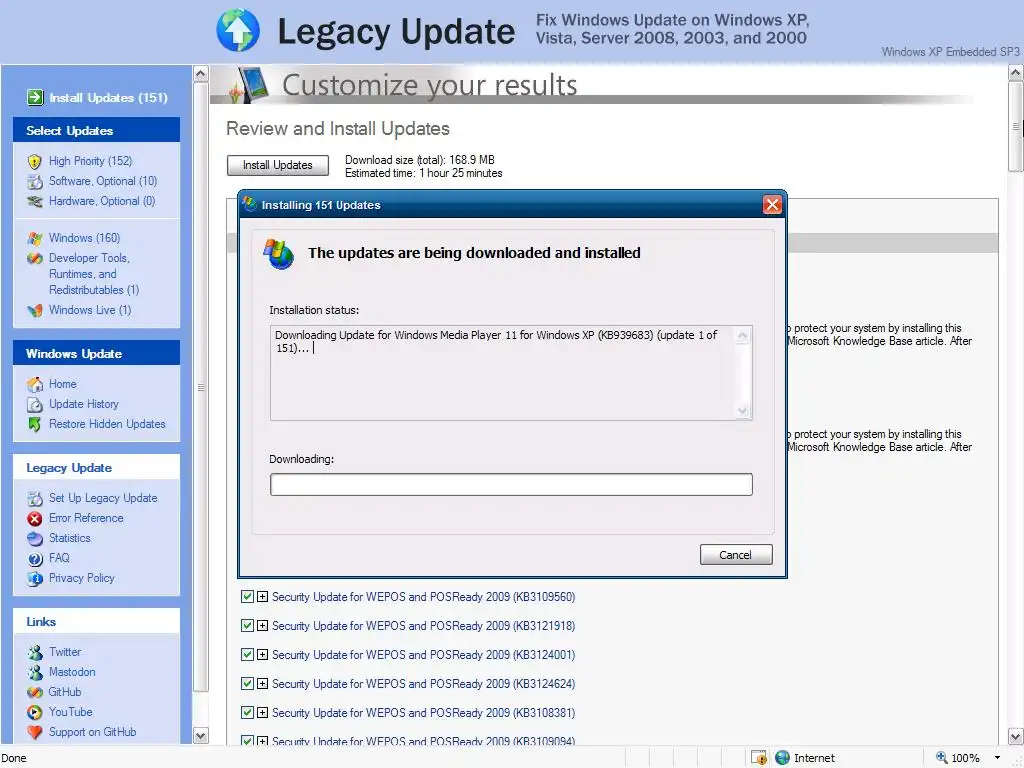Click the installation status scroll-down arrow
1024x768 pixels.
pyautogui.click(x=743, y=411)
